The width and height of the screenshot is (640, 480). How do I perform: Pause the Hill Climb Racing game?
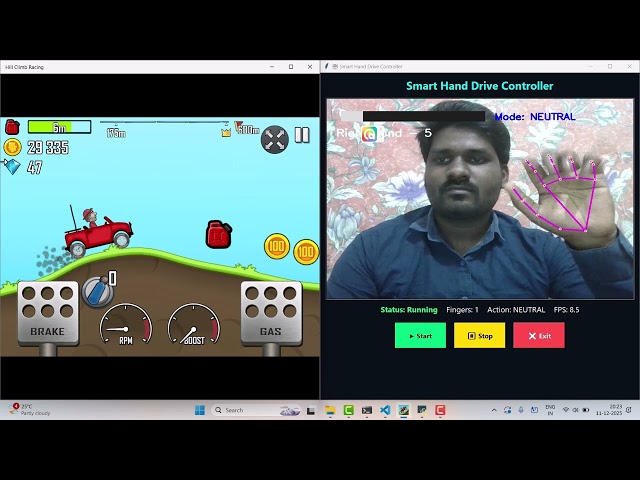[302, 135]
